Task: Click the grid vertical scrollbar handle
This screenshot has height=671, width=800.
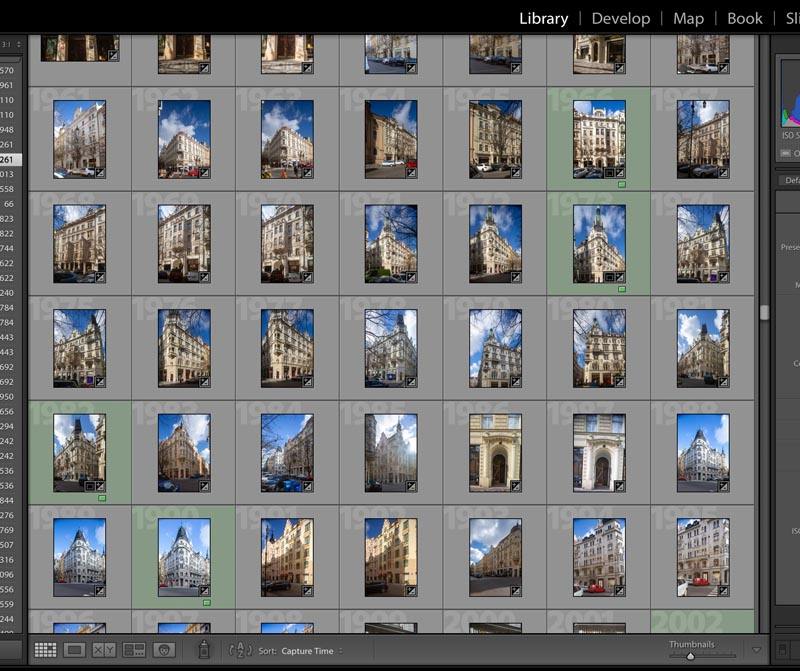Action: [764, 312]
